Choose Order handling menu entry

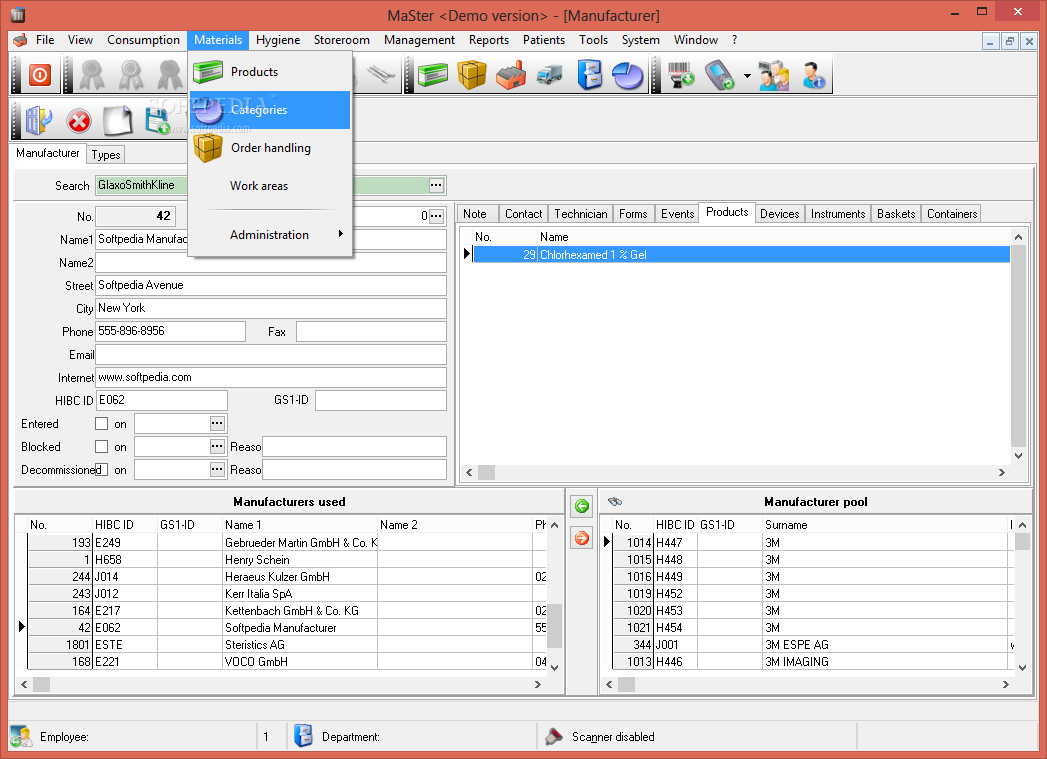[x=270, y=148]
